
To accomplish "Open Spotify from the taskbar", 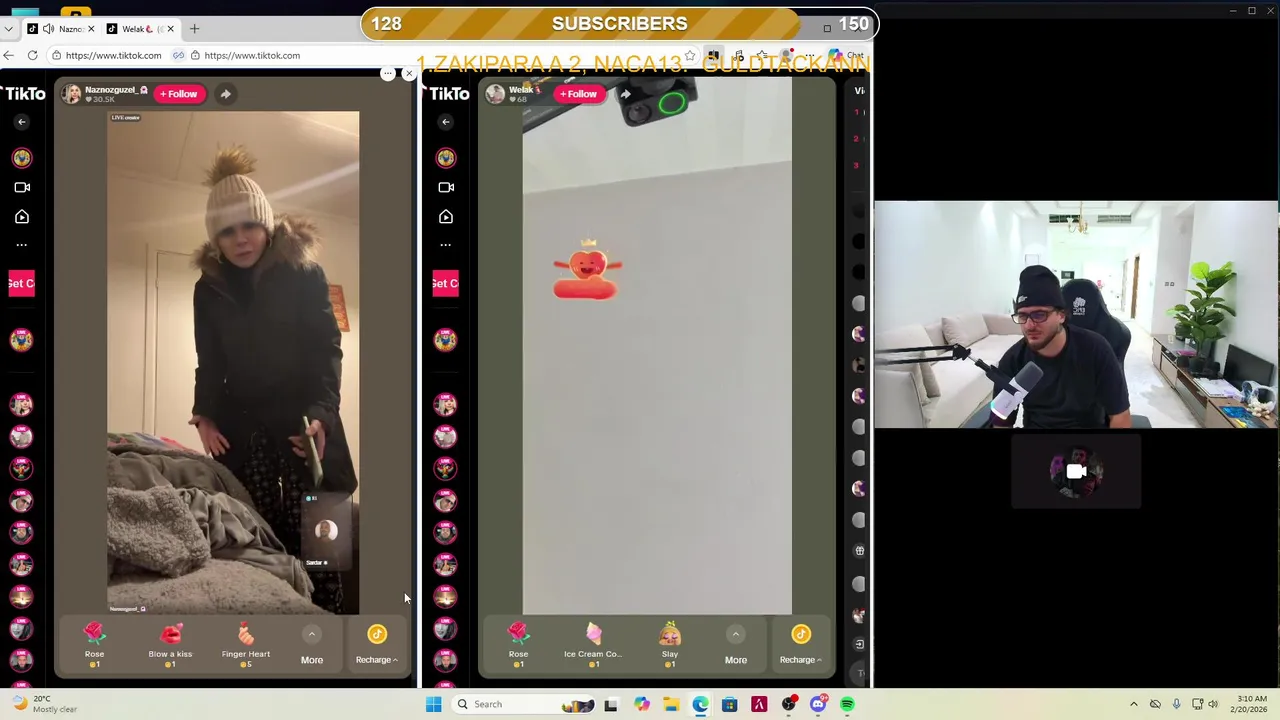I will (x=847, y=704).
